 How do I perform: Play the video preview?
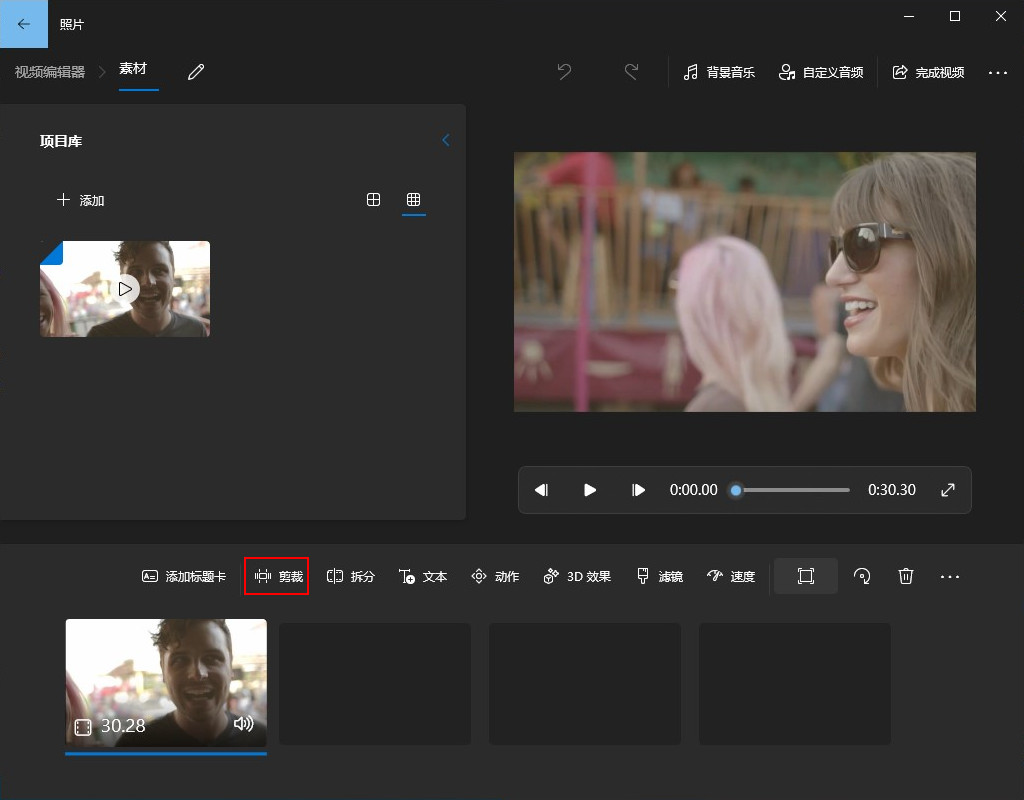pyautogui.click(x=590, y=490)
